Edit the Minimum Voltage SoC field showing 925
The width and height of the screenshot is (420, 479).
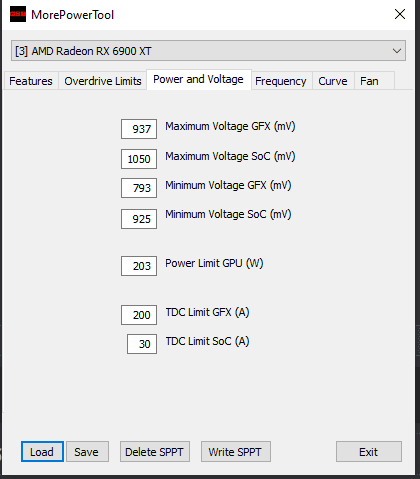[x=139, y=219]
